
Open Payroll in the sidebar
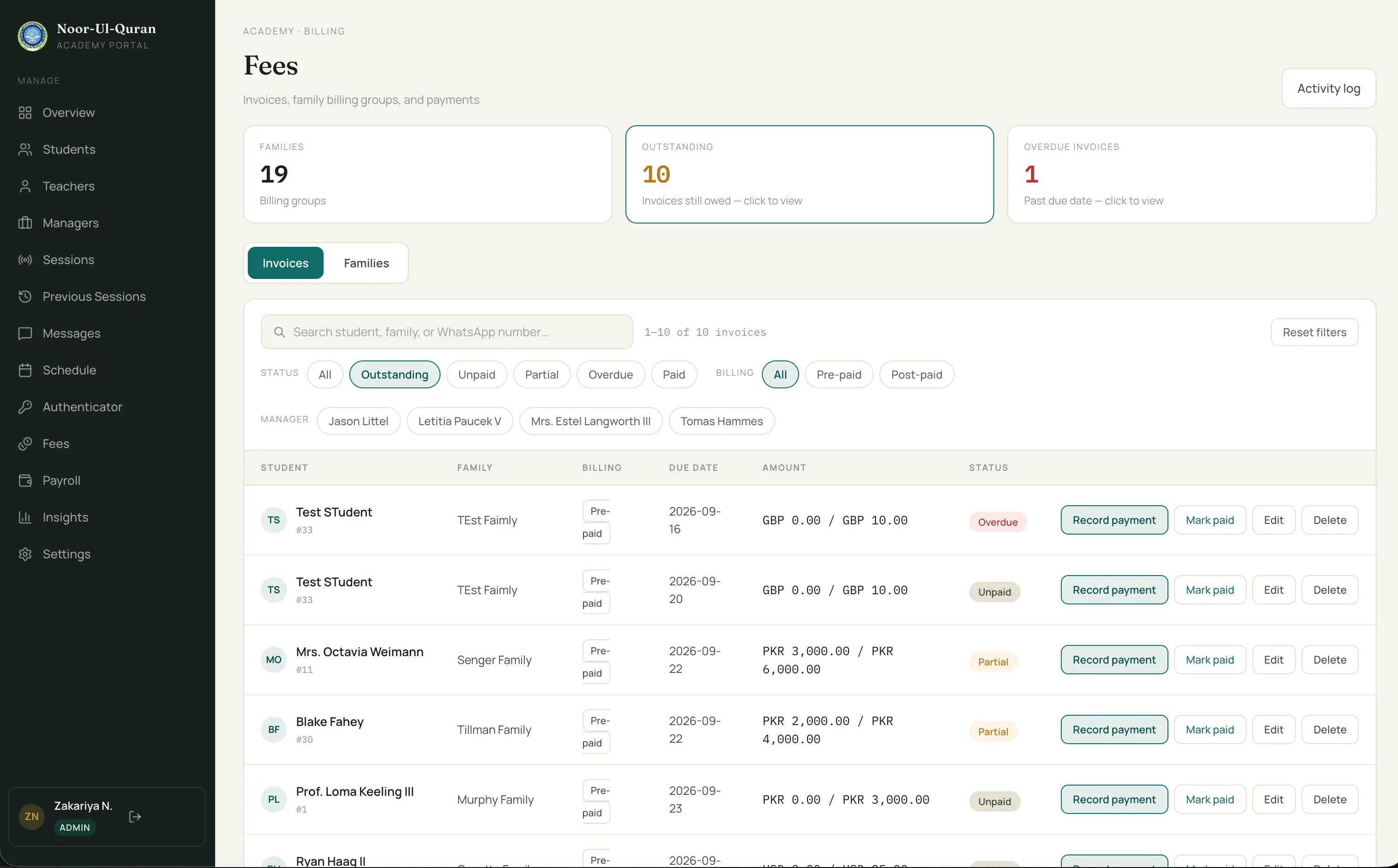coord(61,480)
